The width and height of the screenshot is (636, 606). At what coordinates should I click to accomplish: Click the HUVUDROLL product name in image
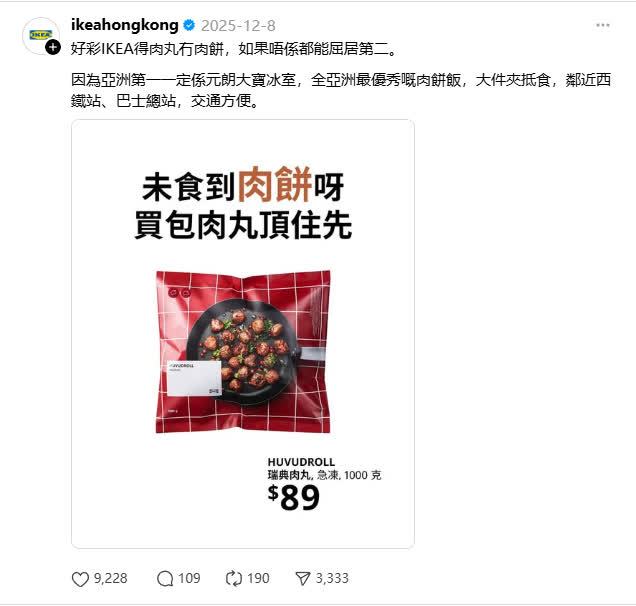(x=301, y=462)
